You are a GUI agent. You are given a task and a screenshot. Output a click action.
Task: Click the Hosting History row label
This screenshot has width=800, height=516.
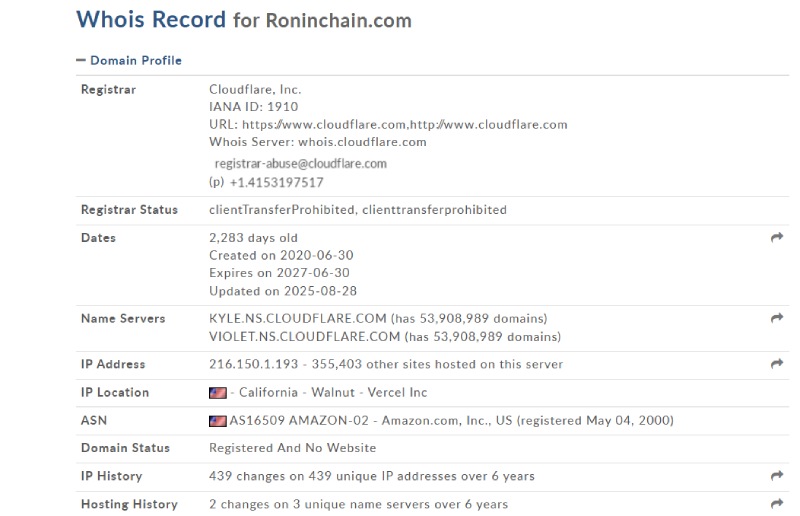coord(130,504)
